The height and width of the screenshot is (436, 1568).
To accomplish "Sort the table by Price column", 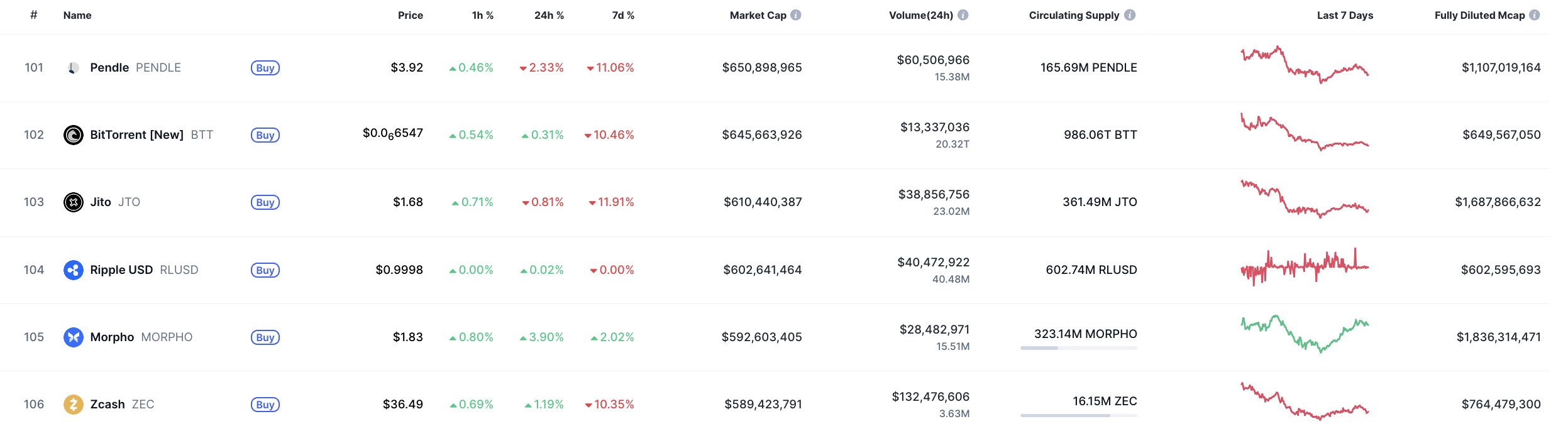I will click(410, 15).
